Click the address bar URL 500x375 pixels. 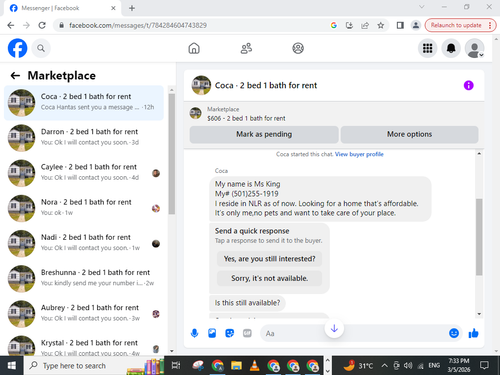tap(138, 25)
